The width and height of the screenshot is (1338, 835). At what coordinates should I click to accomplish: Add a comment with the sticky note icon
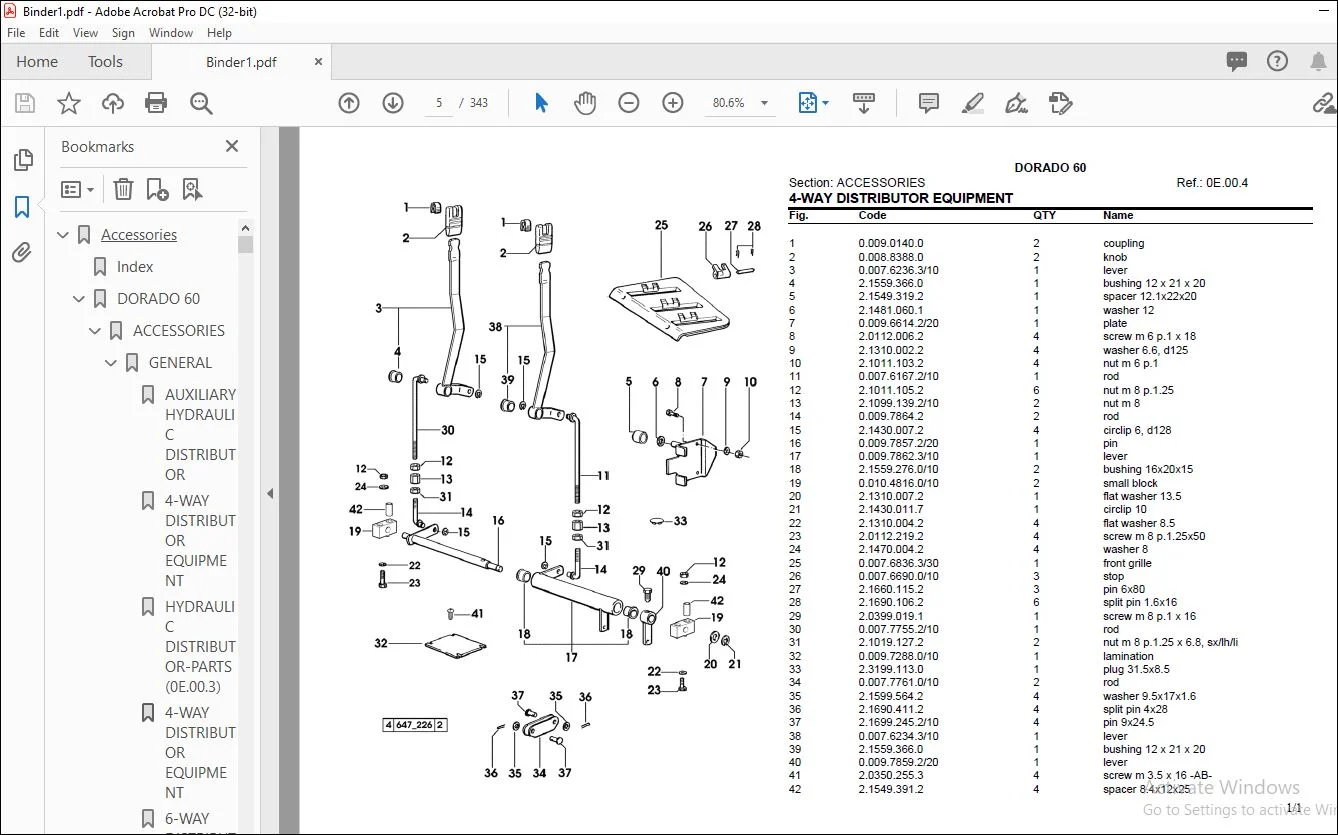[929, 103]
